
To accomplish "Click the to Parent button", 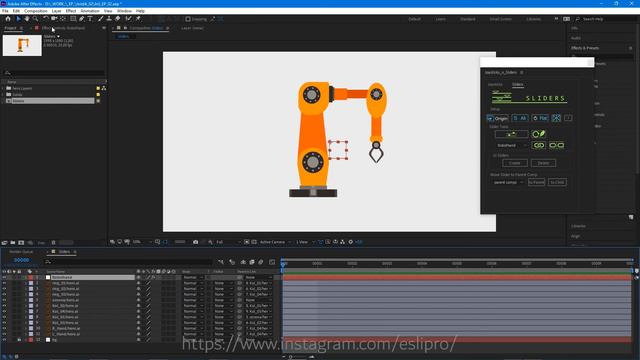I will pos(536,182).
